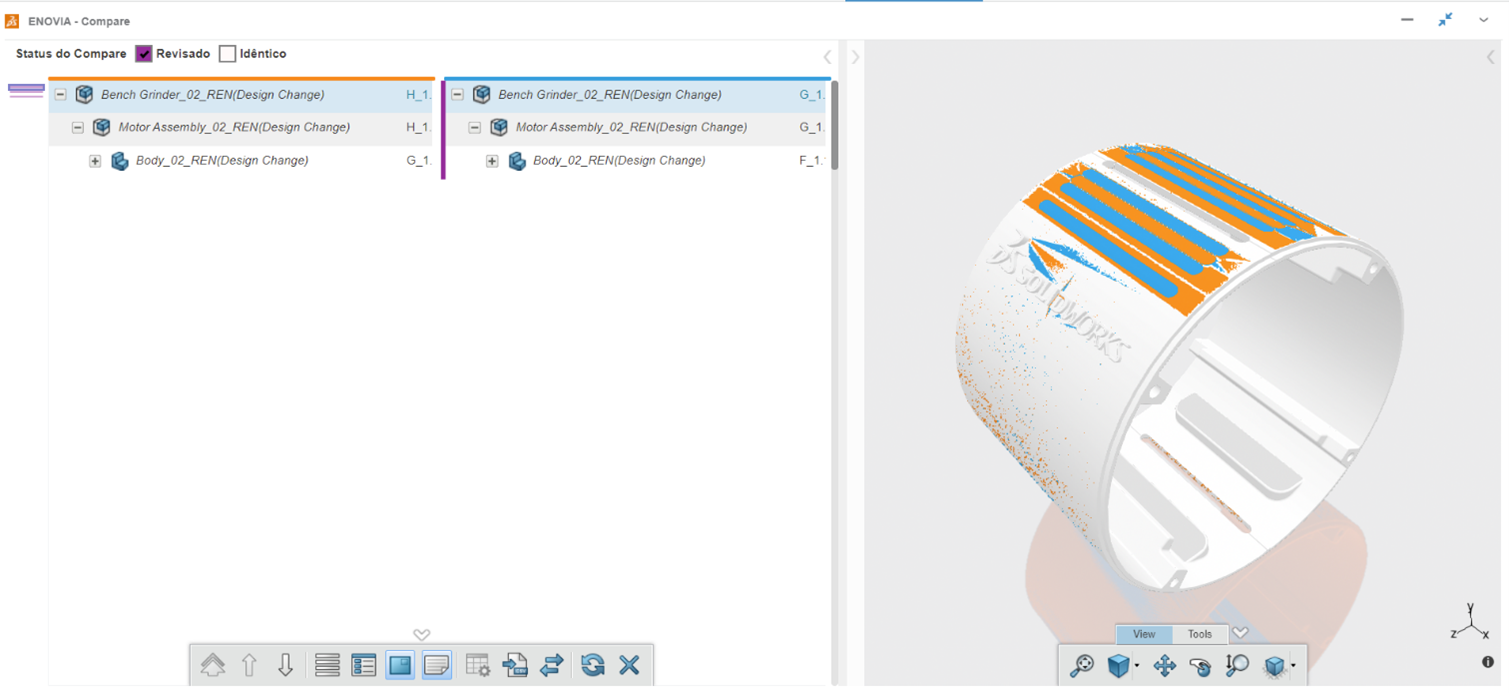The image size is (1509, 693).
Task: Collapse the viewer toolbar chevron beside Tools
Action: point(1241,633)
